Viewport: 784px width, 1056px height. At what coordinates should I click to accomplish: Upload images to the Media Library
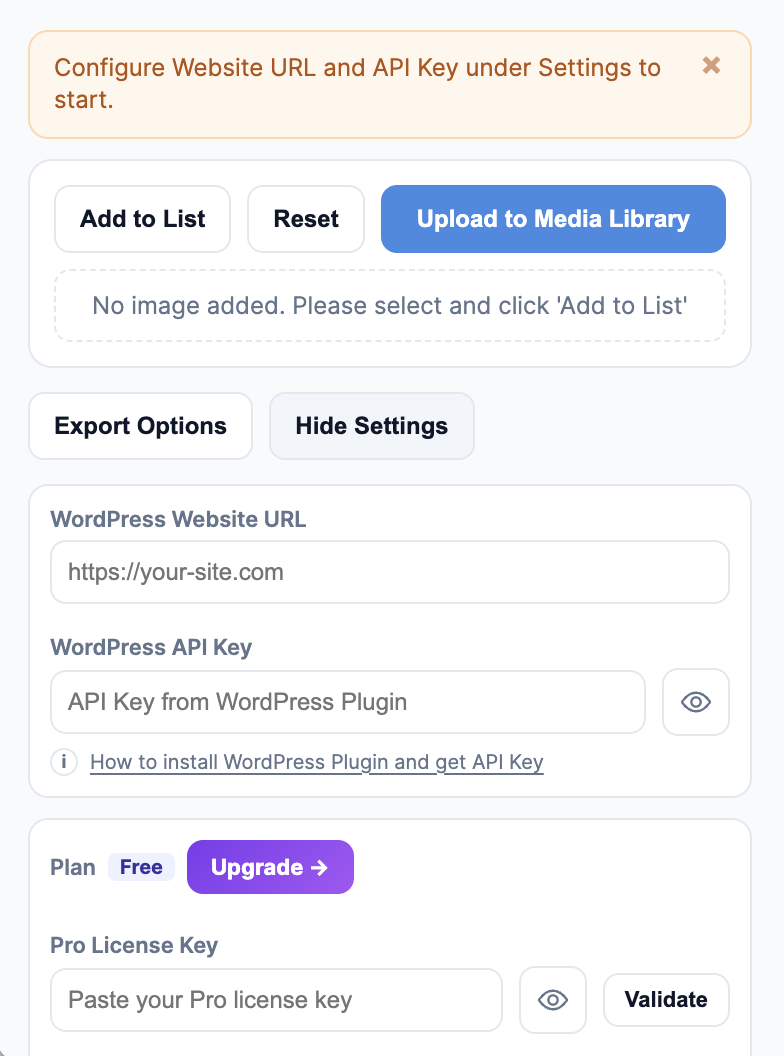coord(553,219)
